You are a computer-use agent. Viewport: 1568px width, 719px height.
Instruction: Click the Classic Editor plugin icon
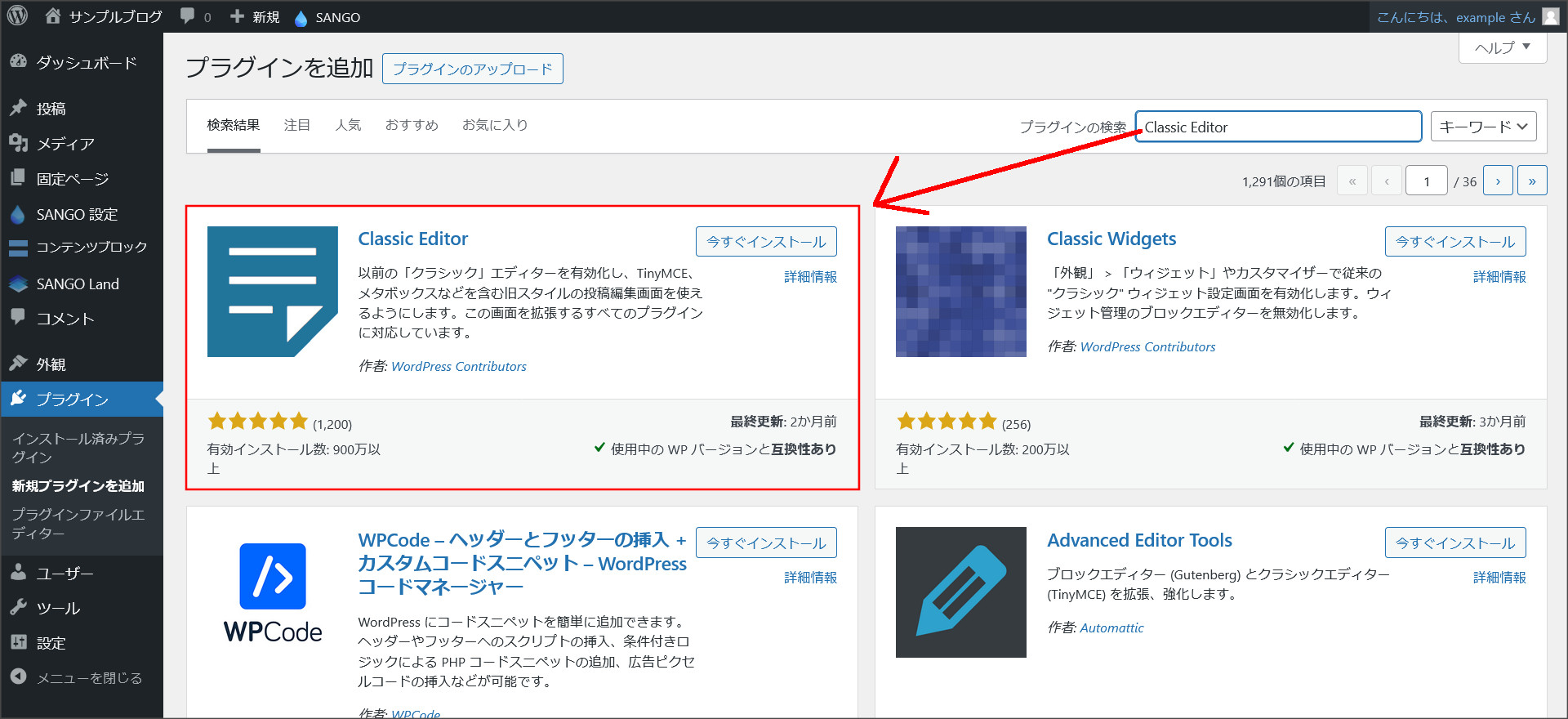click(272, 292)
